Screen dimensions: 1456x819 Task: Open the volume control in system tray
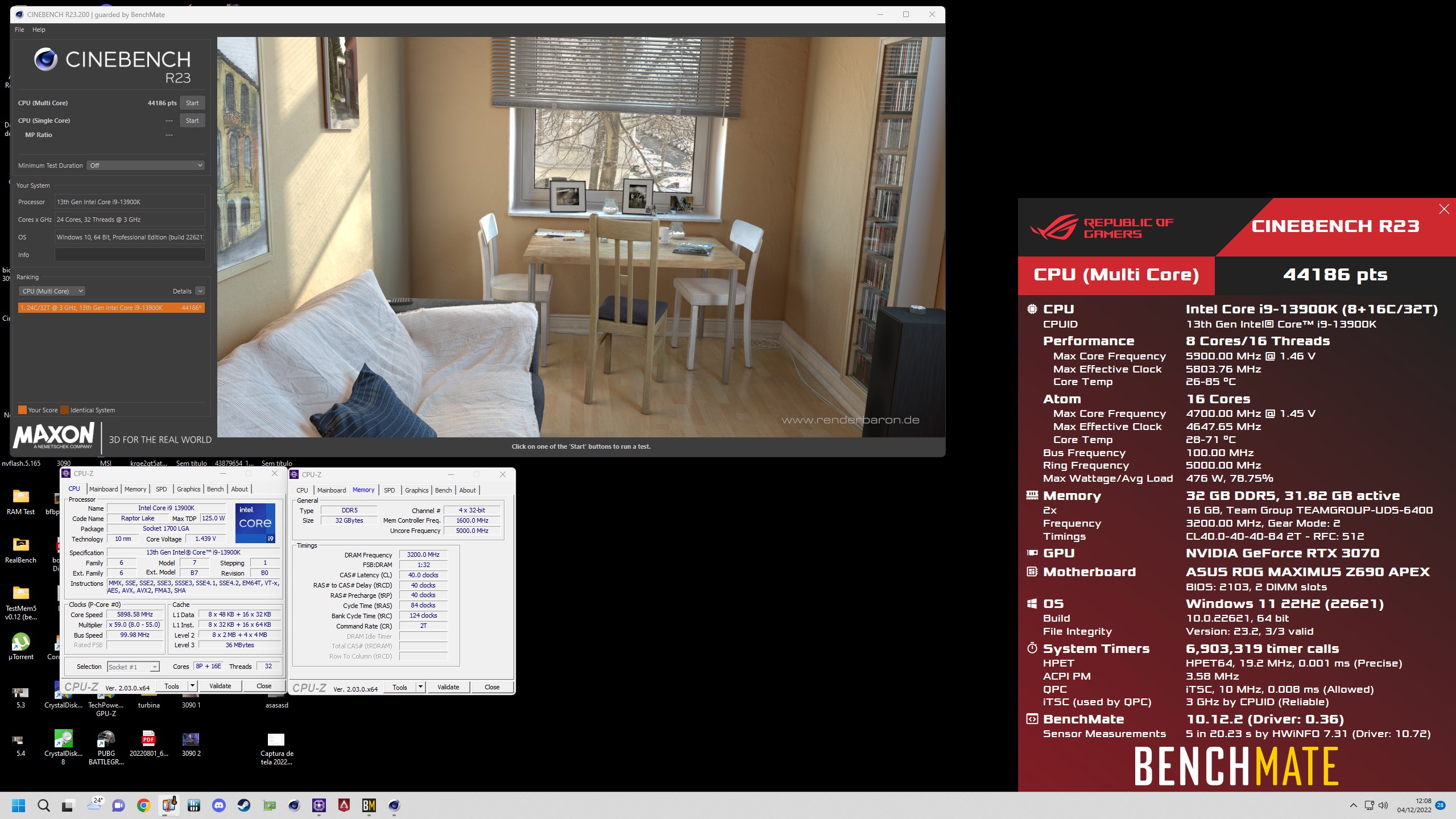1383,805
